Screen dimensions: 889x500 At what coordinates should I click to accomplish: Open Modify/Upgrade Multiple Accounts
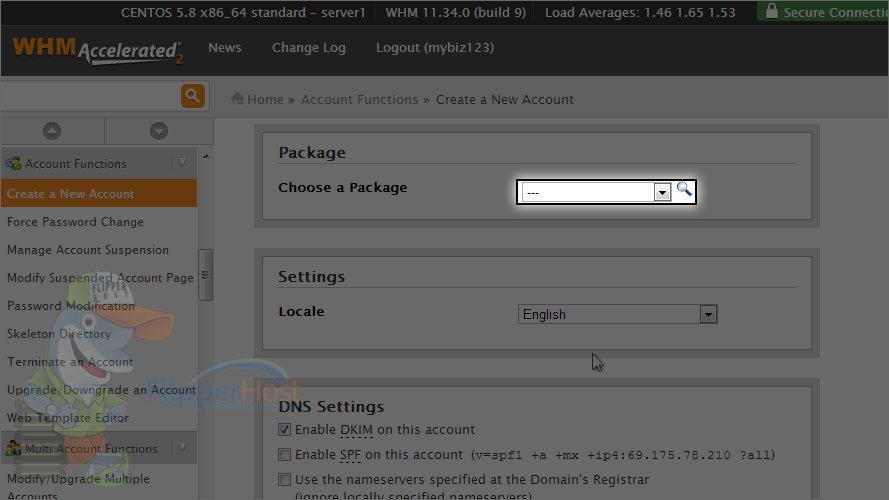(x=78, y=486)
